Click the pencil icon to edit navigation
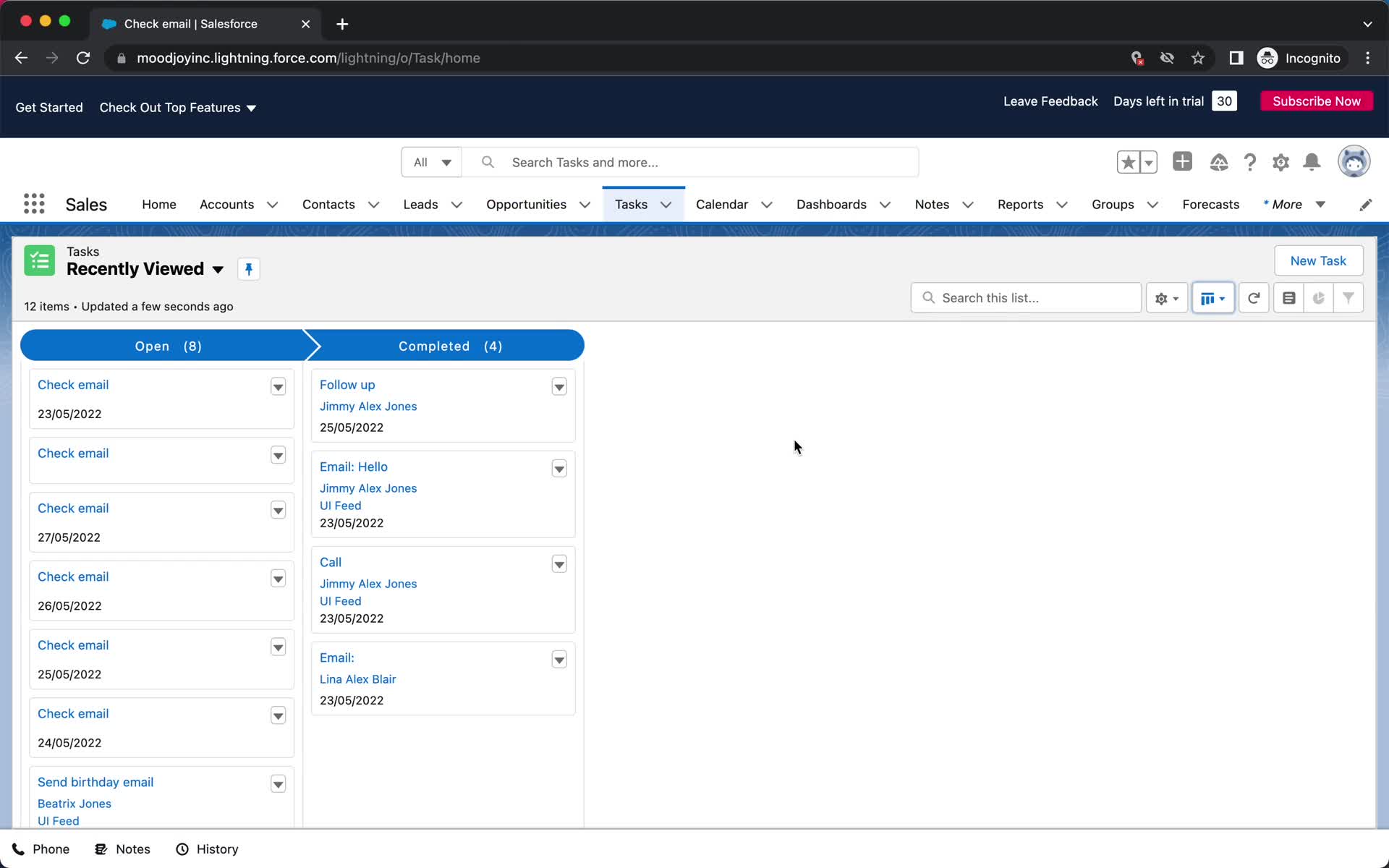 [x=1365, y=205]
